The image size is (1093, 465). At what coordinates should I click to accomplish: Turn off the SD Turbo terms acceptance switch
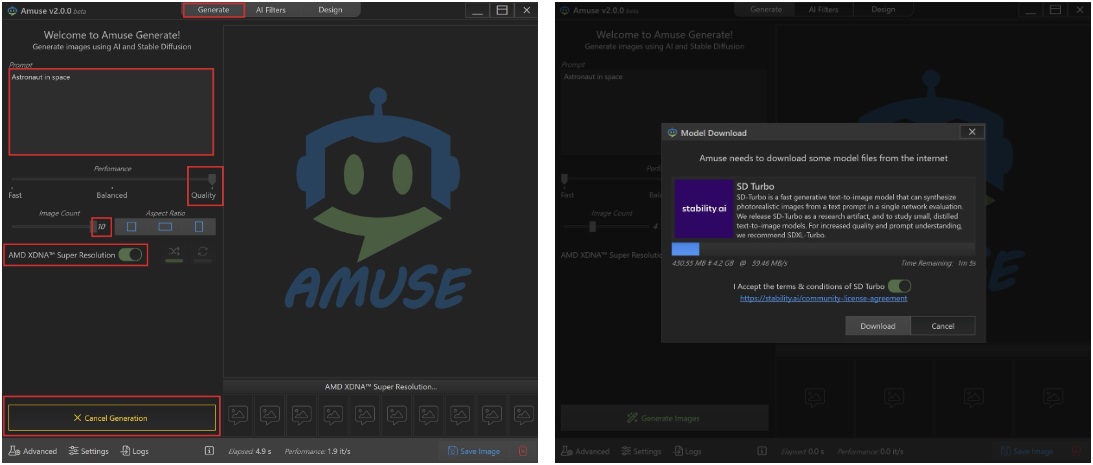pyautogui.click(x=899, y=286)
